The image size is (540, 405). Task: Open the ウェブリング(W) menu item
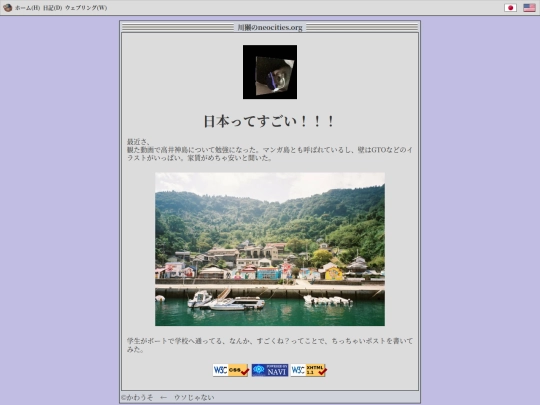86,8
